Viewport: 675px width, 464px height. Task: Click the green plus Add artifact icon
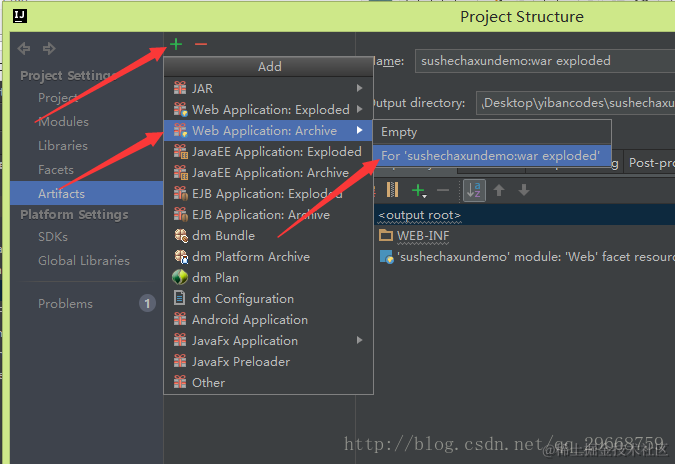(176, 44)
